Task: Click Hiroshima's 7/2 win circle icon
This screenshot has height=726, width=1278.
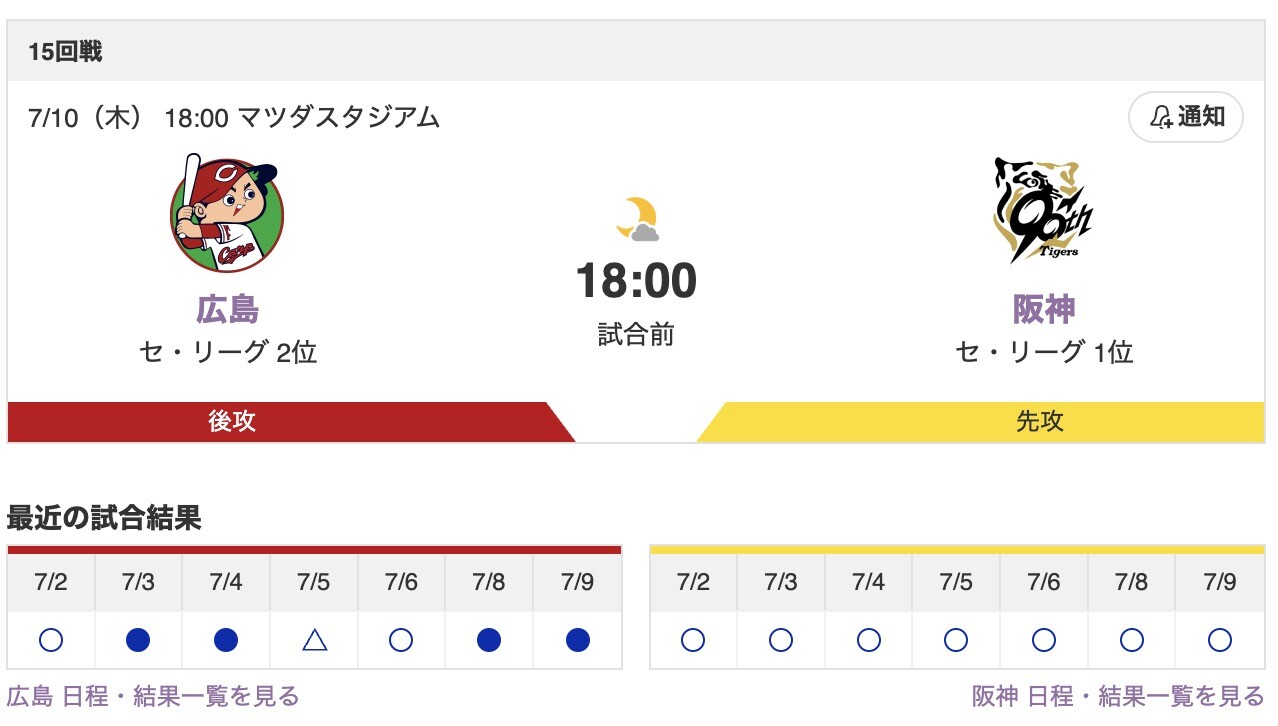Action: [x=51, y=640]
